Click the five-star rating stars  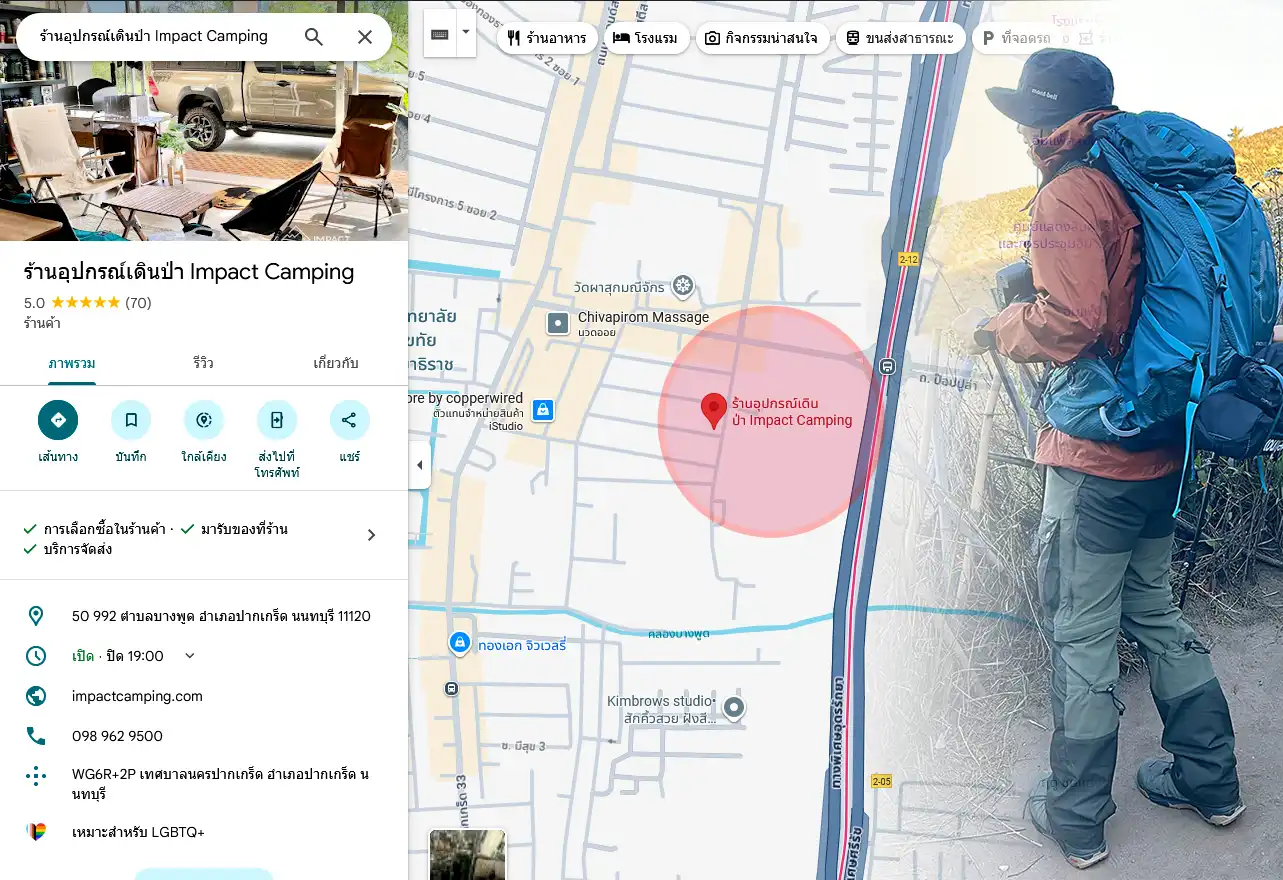85,302
